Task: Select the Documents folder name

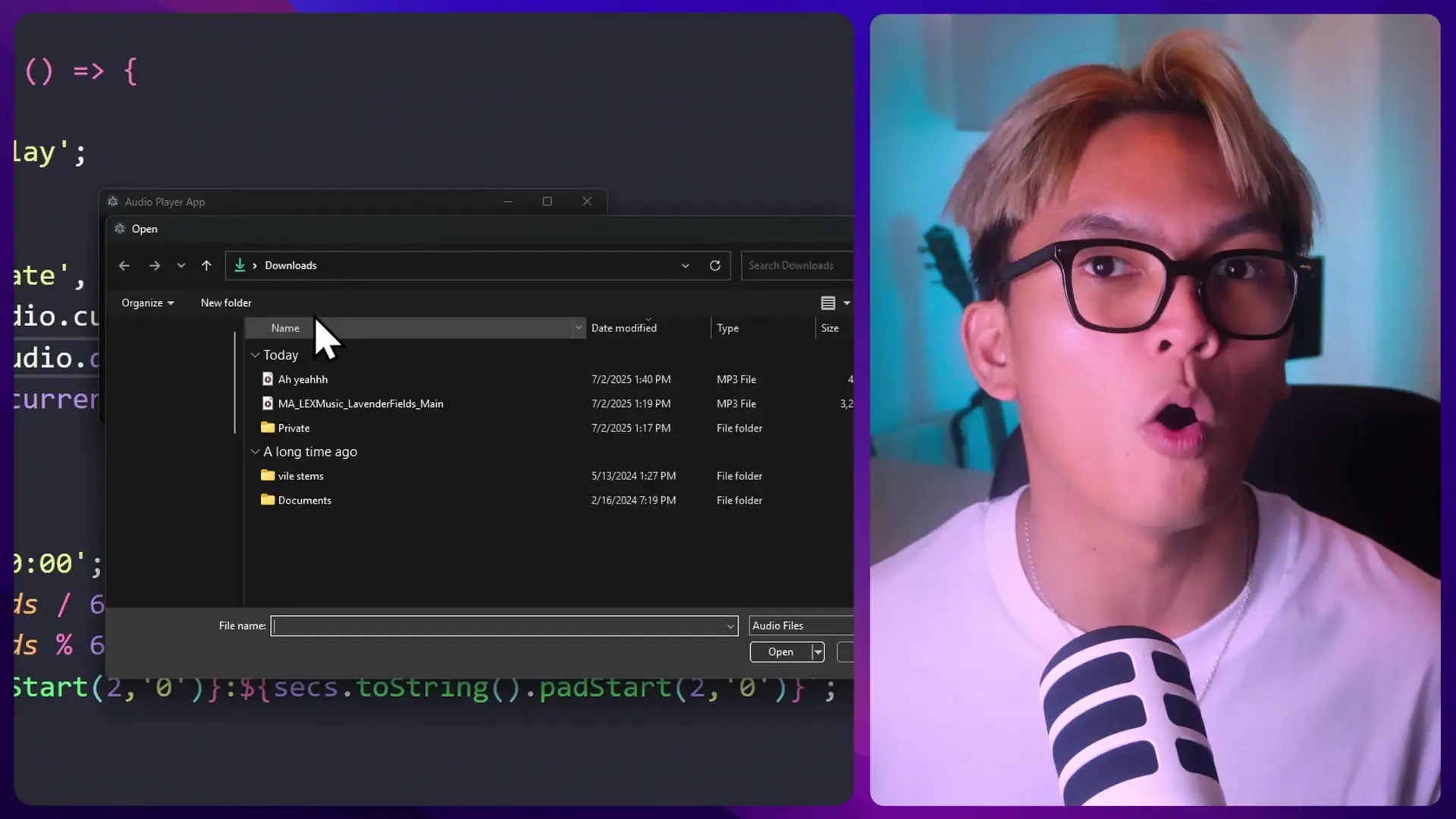Action: click(x=305, y=500)
